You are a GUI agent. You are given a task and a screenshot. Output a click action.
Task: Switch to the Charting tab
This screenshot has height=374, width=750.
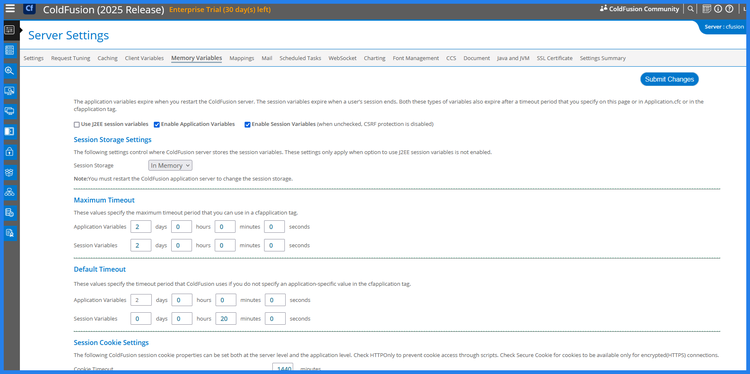pos(375,58)
